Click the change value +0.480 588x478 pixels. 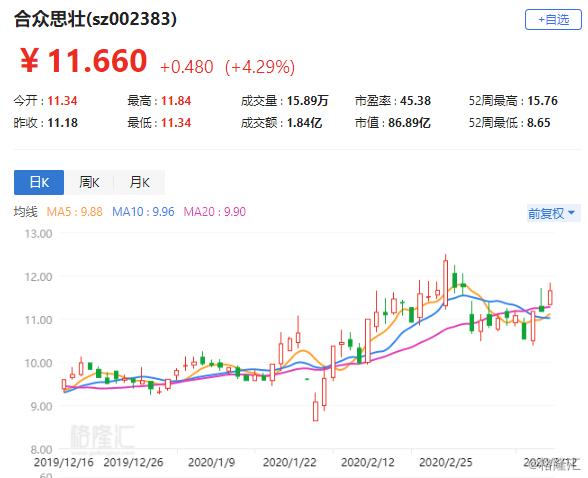click(x=187, y=67)
